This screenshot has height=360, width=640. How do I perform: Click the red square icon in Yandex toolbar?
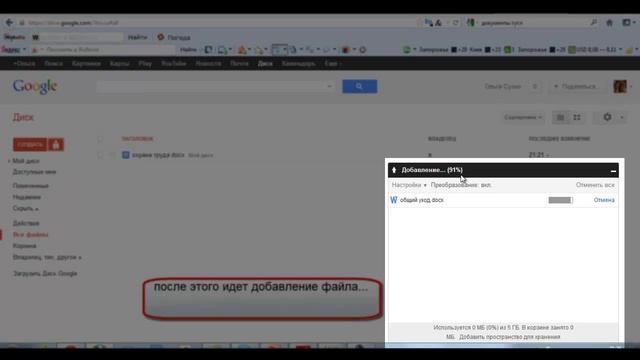point(346,50)
